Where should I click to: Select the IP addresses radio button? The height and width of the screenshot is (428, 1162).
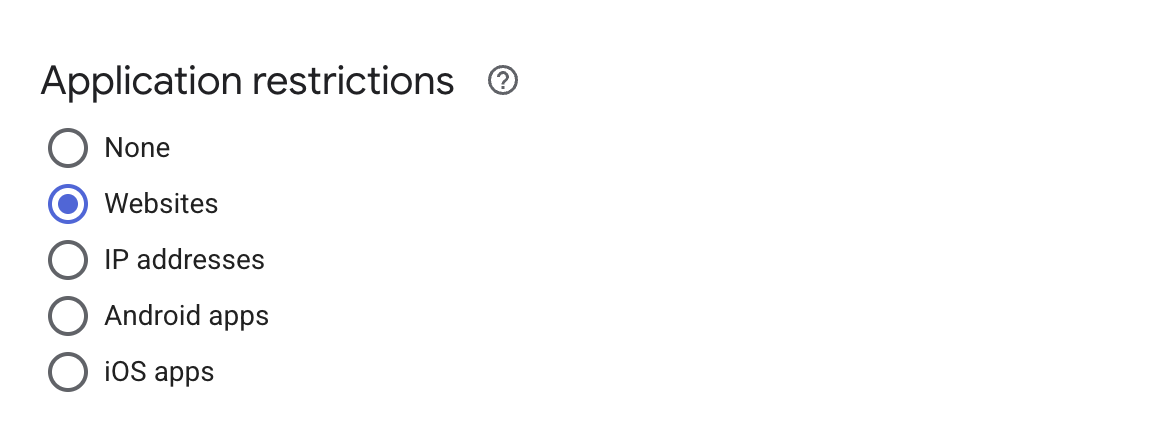click(67, 261)
